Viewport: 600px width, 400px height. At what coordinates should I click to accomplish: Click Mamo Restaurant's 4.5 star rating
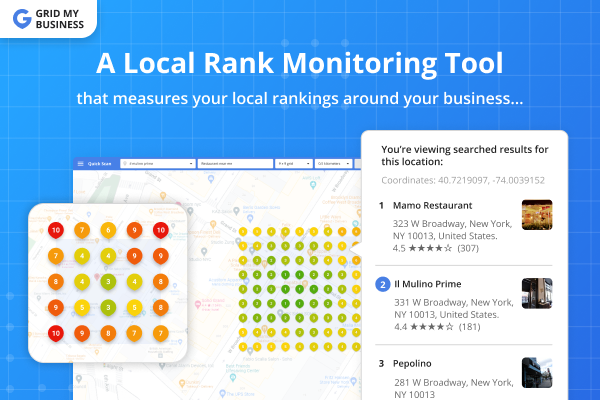[435, 248]
